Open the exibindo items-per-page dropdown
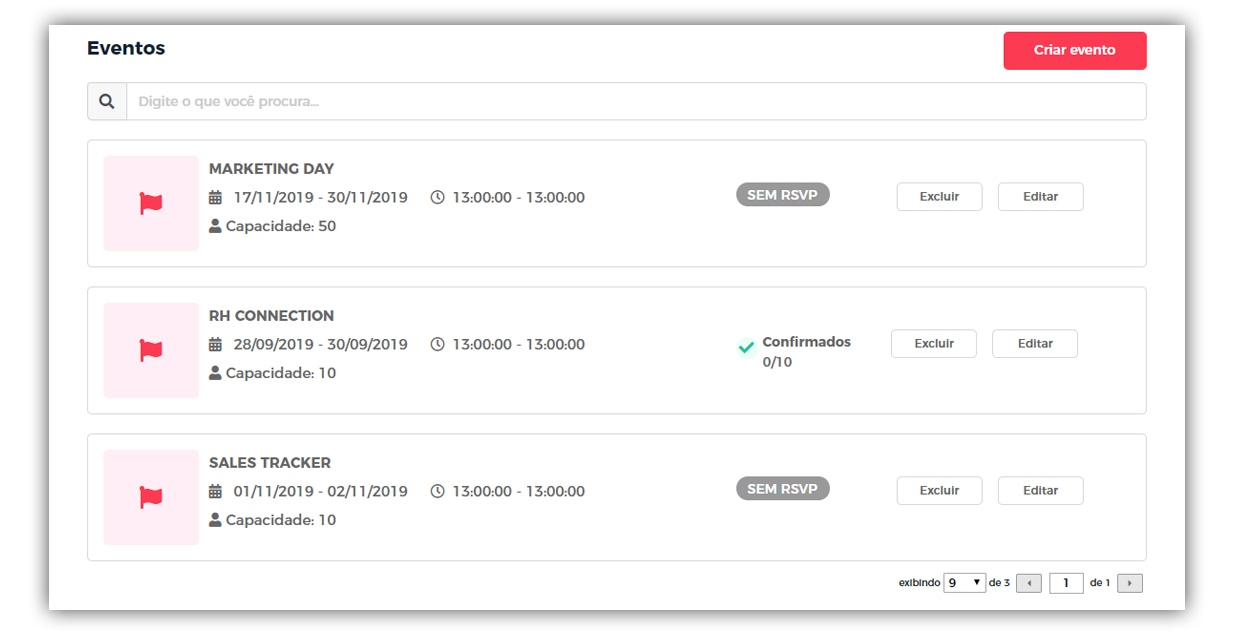The height and width of the screenshot is (635, 1234). pyautogui.click(x=964, y=583)
